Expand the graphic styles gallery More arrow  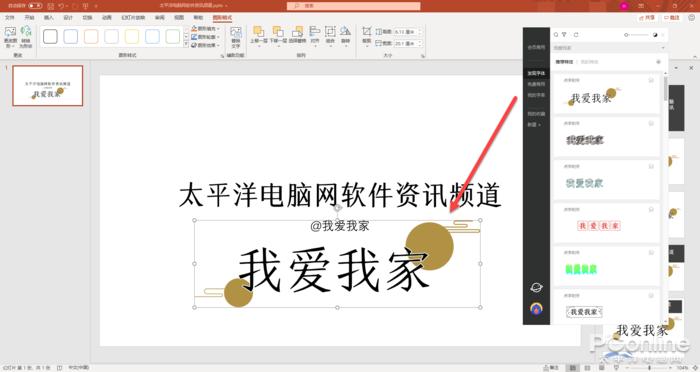186,45
